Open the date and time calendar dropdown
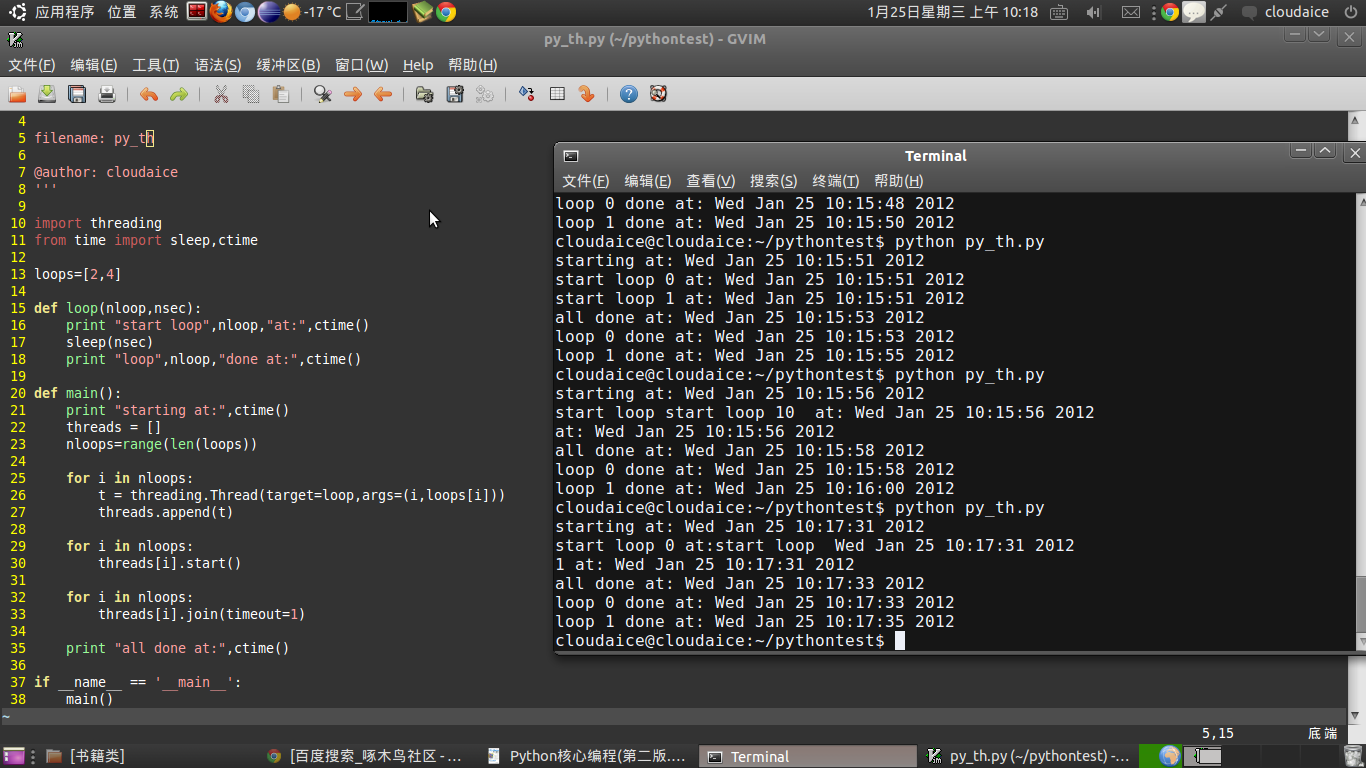The image size is (1366, 768). click(953, 12)
